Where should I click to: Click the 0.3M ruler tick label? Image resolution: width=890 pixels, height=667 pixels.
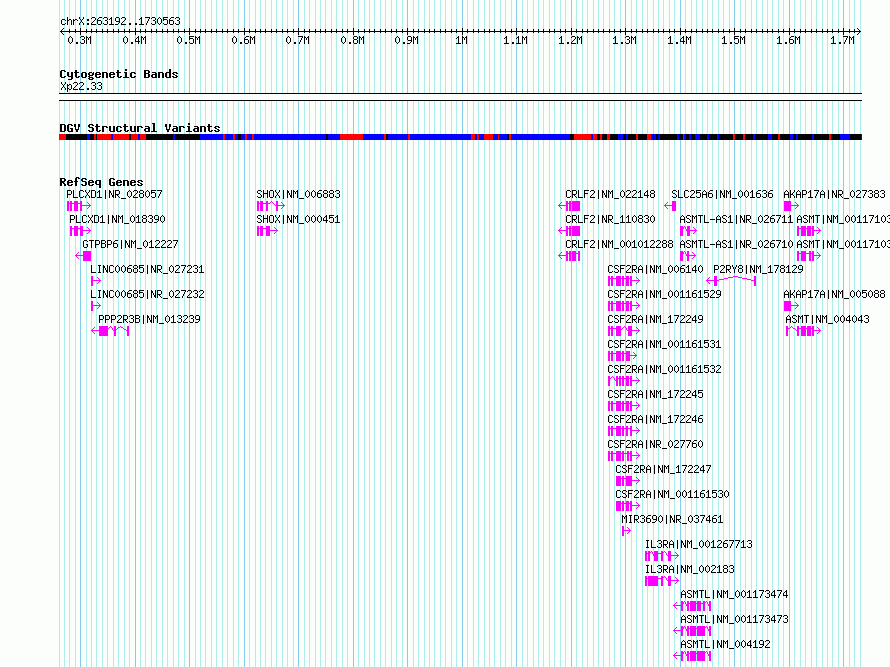(79, 40)
